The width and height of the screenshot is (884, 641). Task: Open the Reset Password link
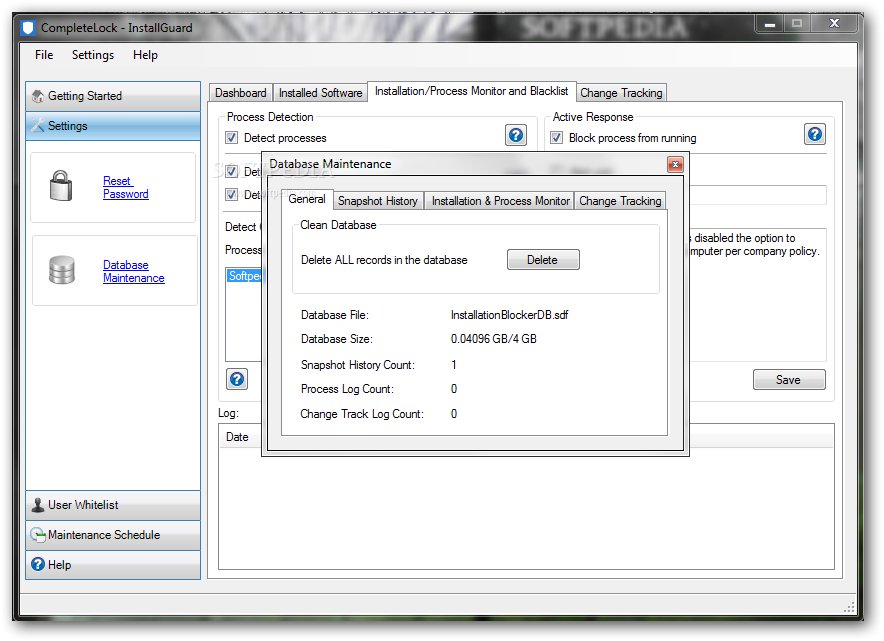coord(126,188)
